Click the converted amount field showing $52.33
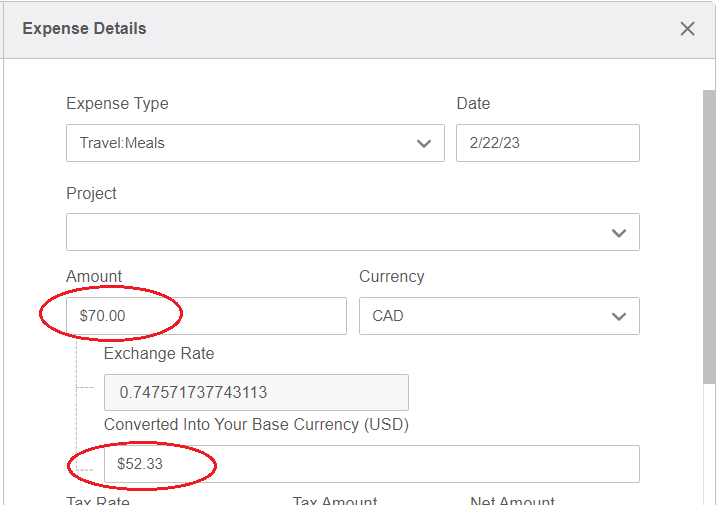Viewport: 724px width, 505px height. tap(371, 464)
